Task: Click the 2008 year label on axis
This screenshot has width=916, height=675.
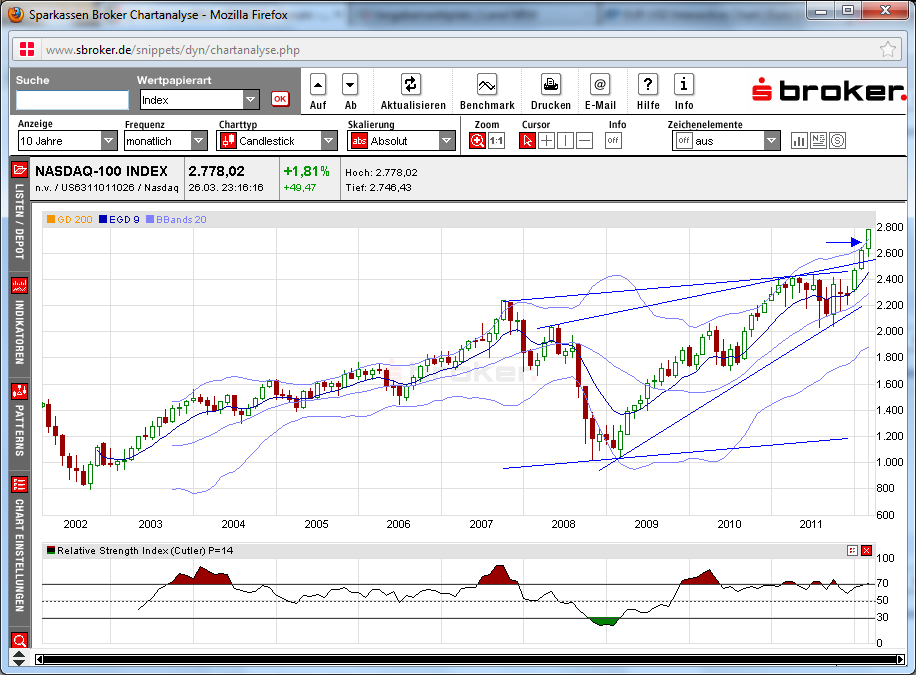Action: tap(563, 524)
